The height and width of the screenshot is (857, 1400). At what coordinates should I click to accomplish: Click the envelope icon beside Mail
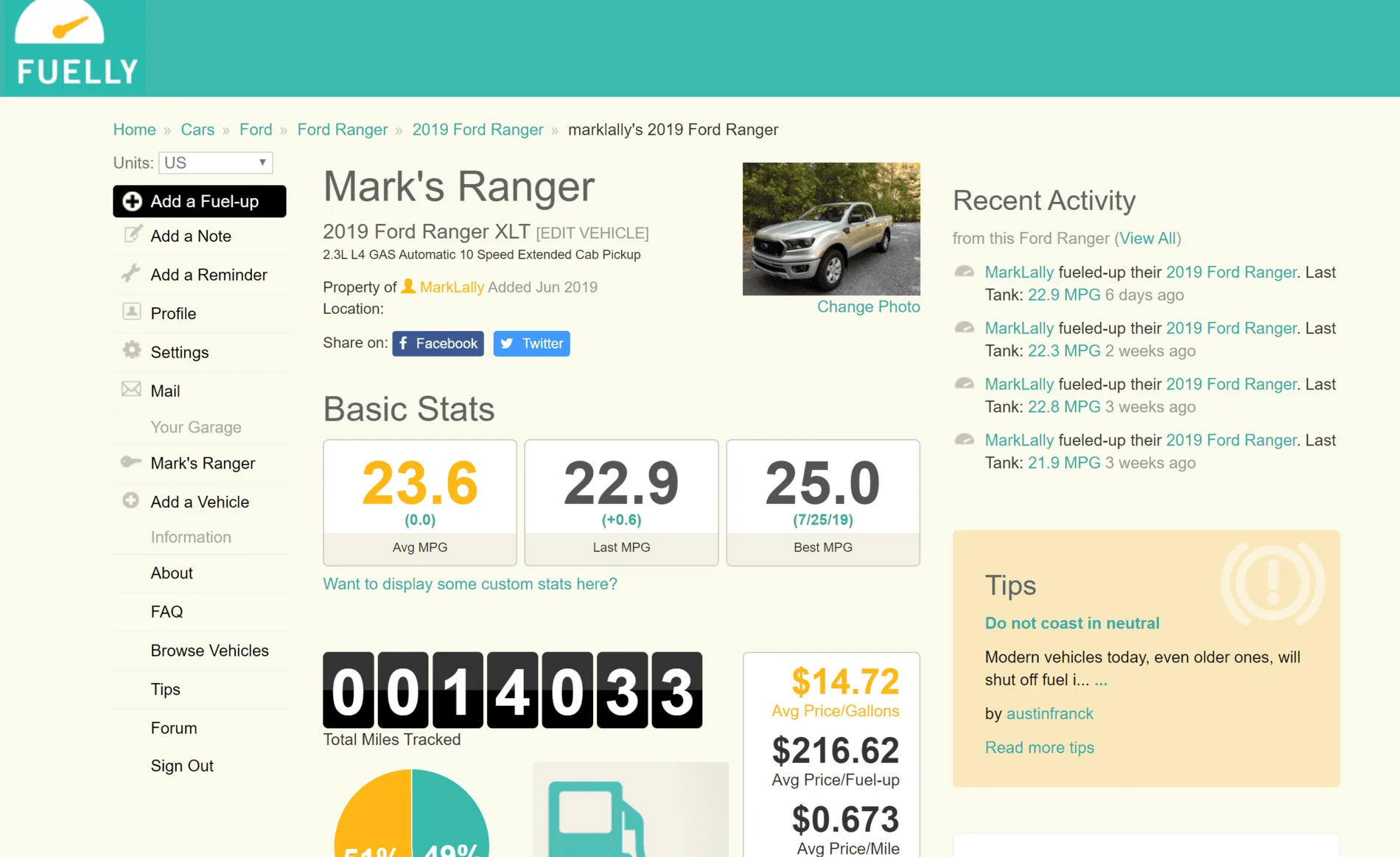pos(131,389)
